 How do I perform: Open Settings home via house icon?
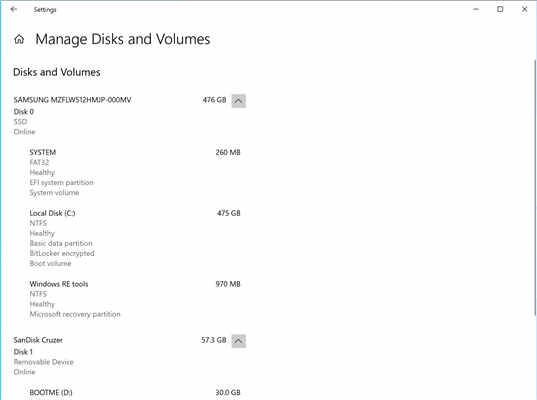[x=19, y=39]
